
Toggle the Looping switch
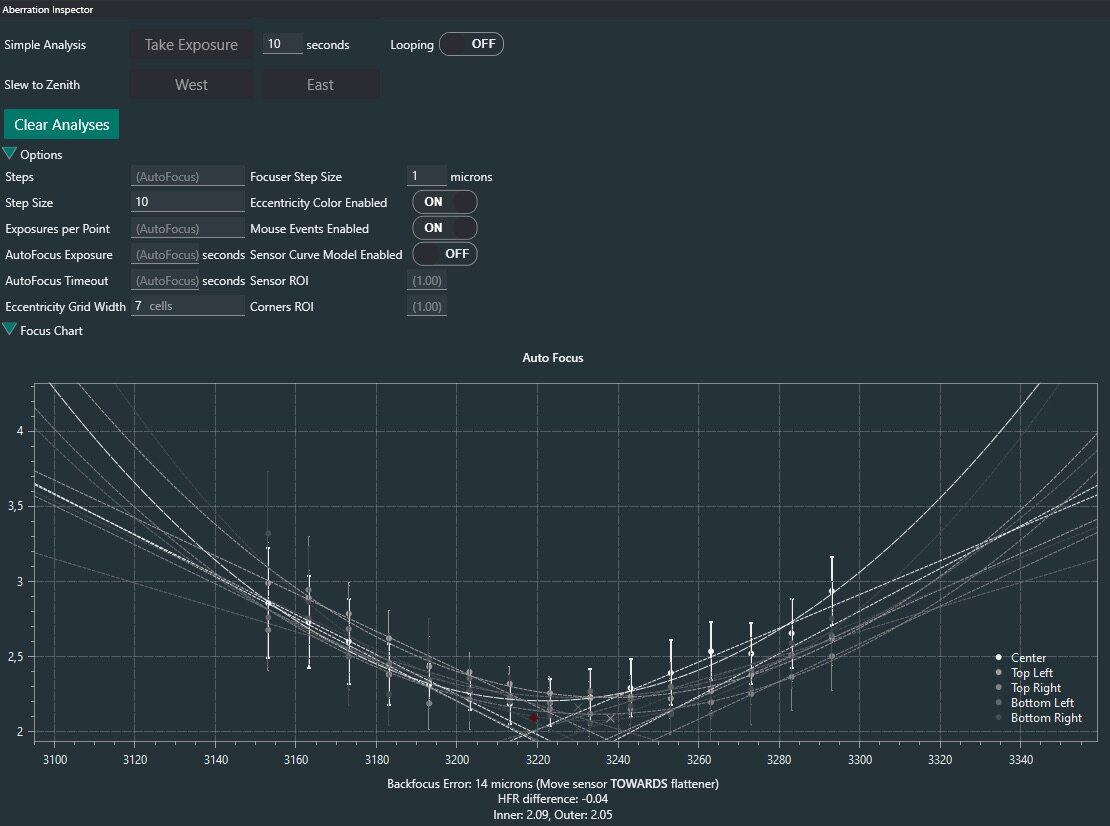pyautogui.click(x=471, y=44)
